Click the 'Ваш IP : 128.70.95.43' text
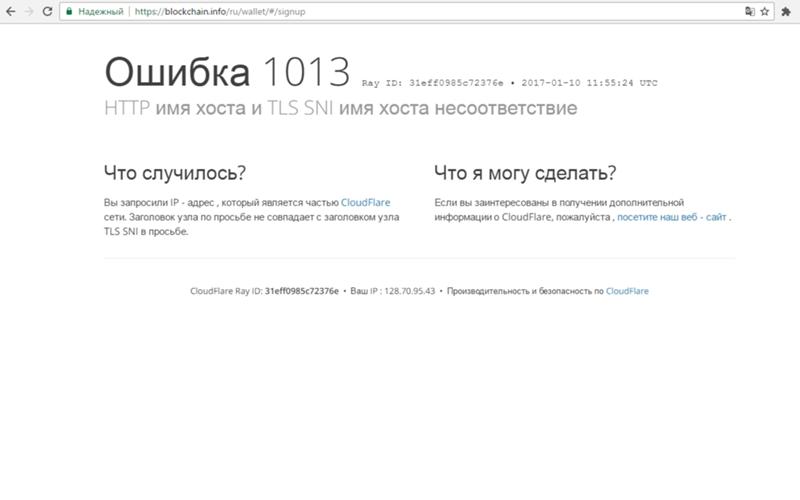Screen dimensions: 800x500 click(392, 291)
